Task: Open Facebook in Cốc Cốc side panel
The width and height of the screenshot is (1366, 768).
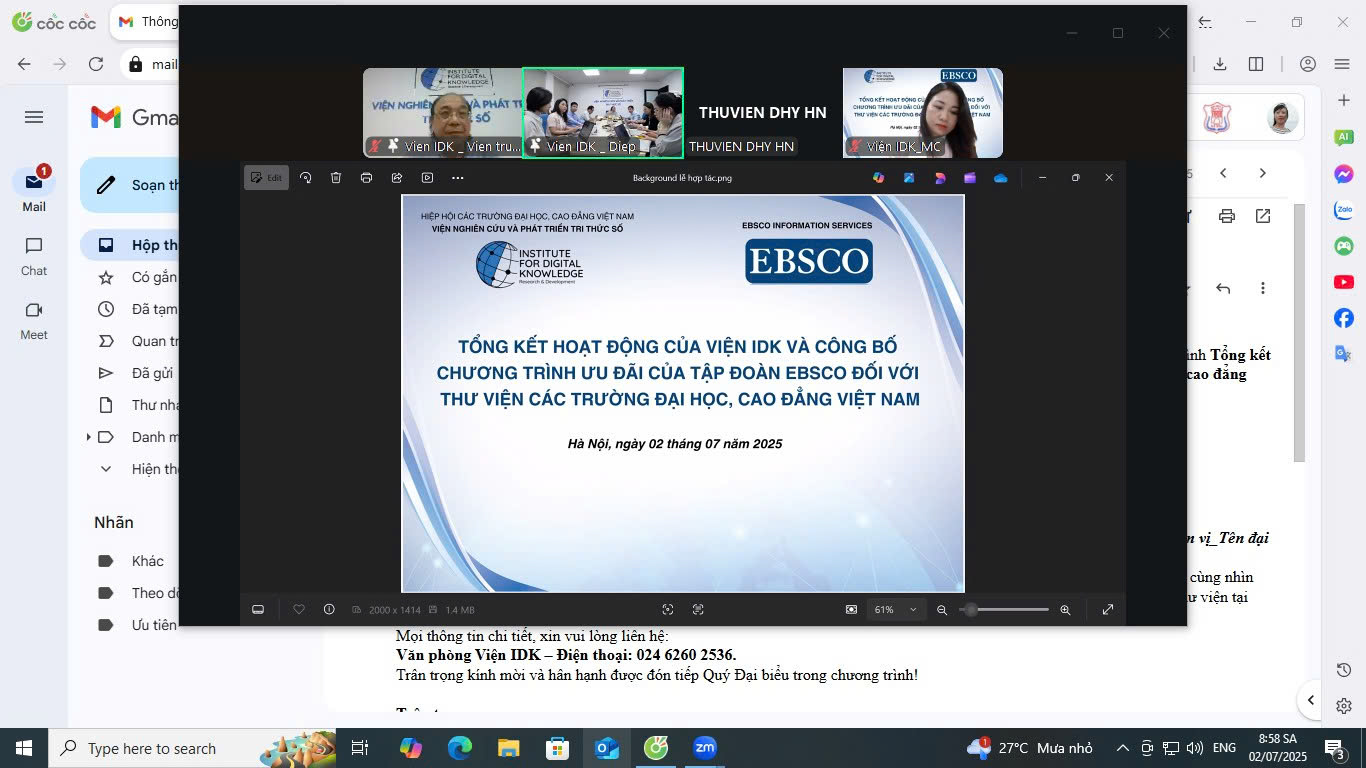Action: pyautogui.click(x=1344, y=318)
